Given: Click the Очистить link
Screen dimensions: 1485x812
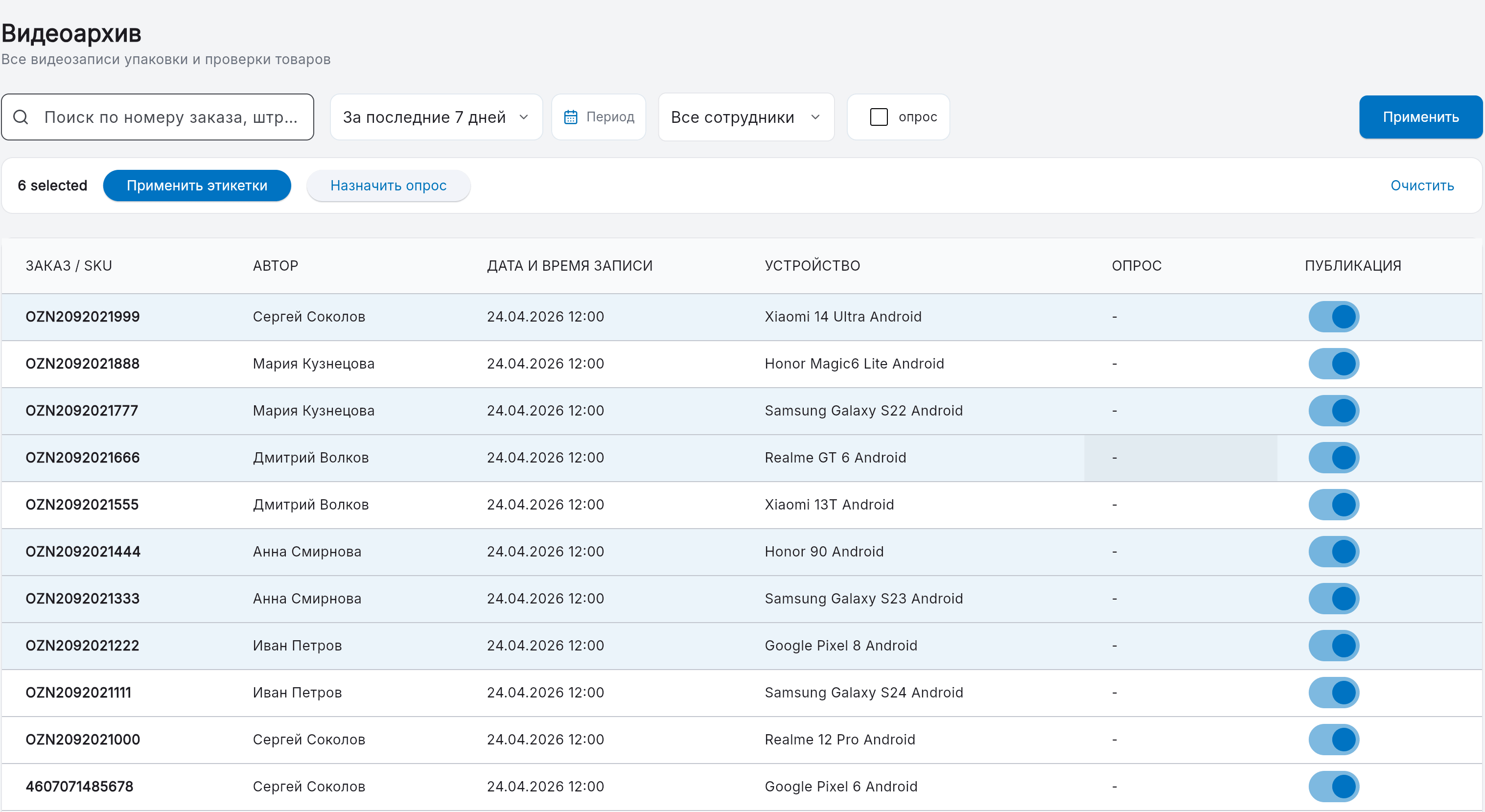Looking at the screenshot, I should pyautogui.click(x=1421, y=186).
